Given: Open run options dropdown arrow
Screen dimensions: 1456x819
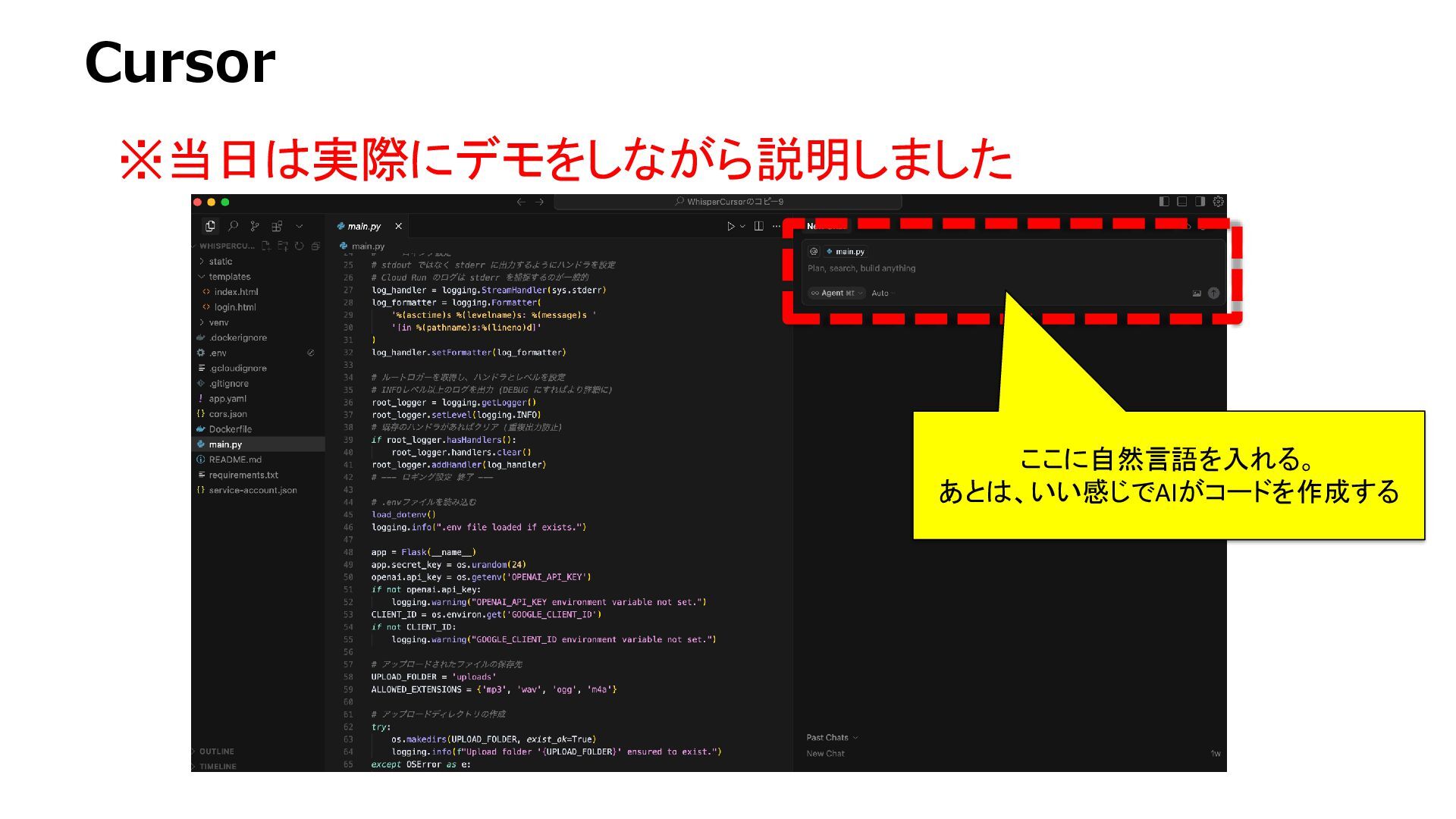Looking at the screenshot, I should [742, 226].
